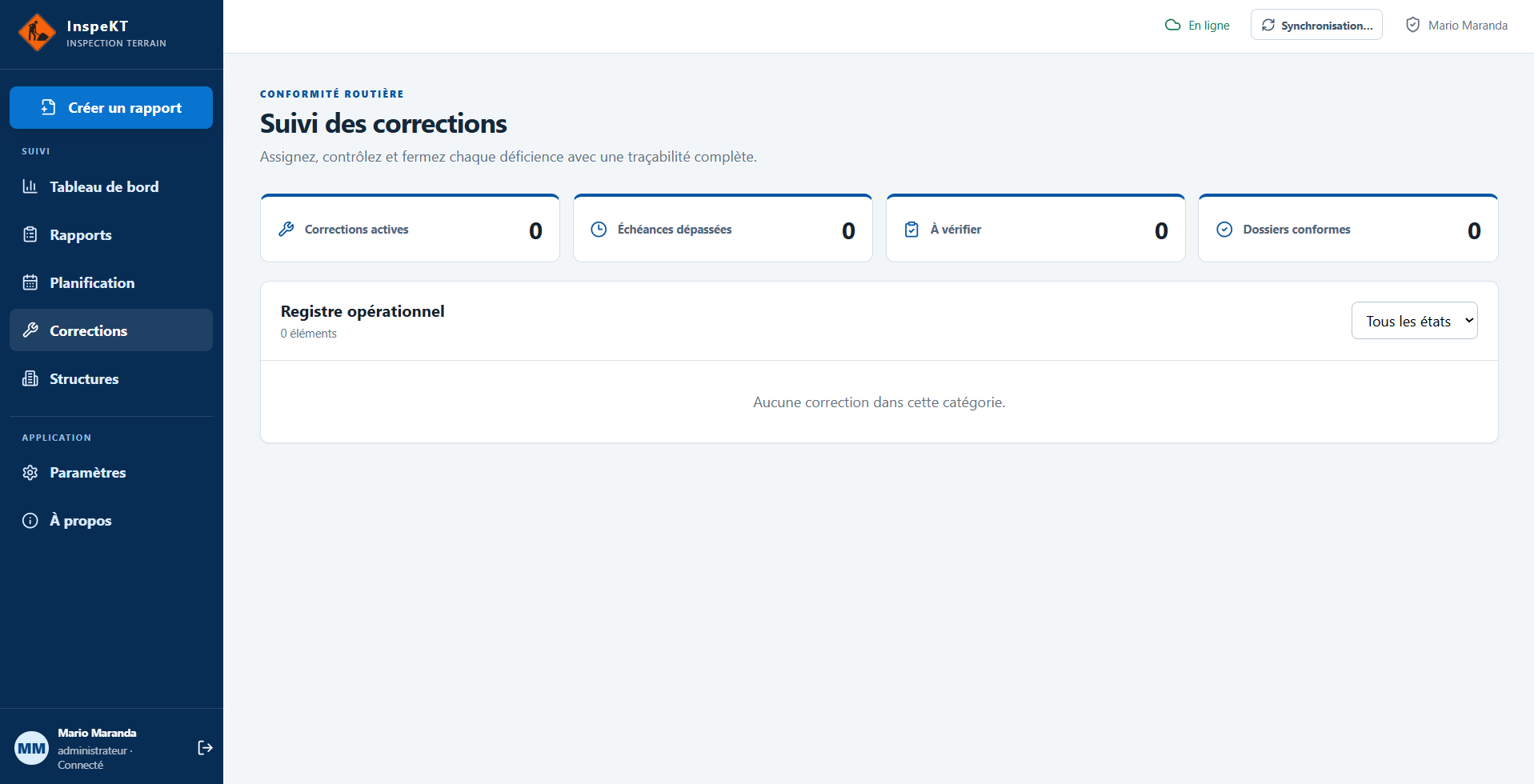Click the clipboard check icon in À vérifier
1534x784 pixels.
tap(911, 230)
